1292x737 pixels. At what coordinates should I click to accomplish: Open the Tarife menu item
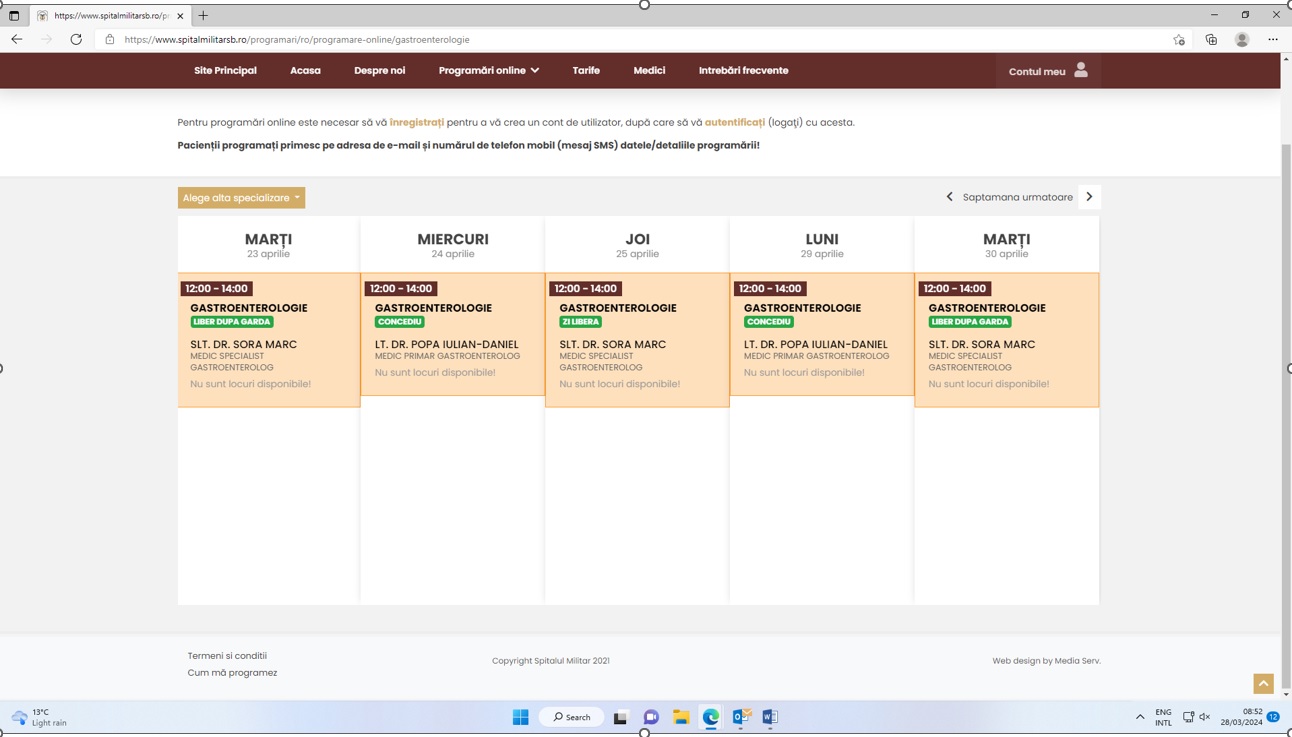click(x=586, y=71)
